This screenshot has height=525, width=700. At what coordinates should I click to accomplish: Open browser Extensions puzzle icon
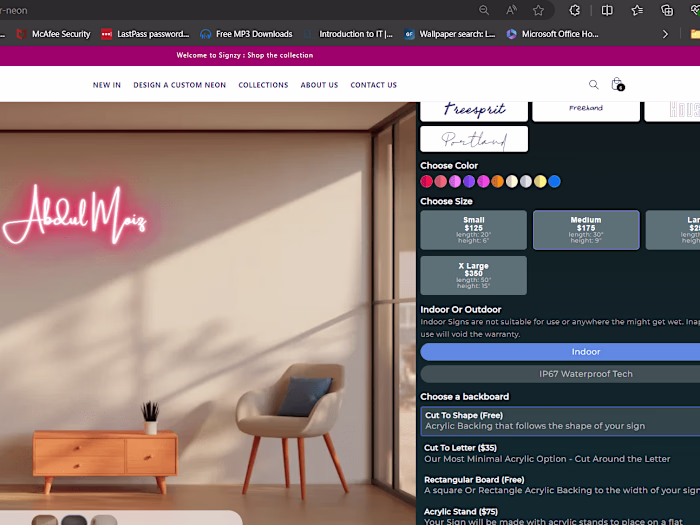point(575,10)
